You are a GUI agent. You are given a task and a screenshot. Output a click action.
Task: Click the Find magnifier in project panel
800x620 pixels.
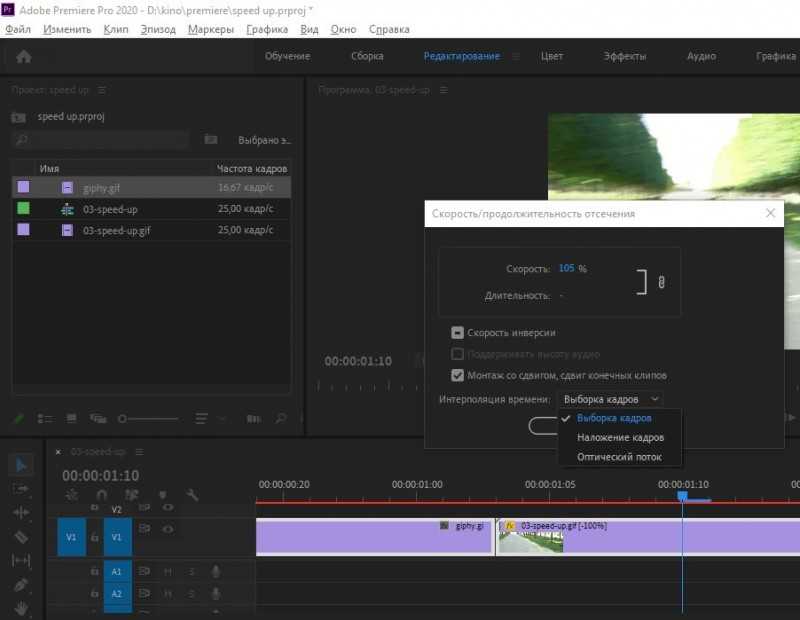tap(281, 418)
